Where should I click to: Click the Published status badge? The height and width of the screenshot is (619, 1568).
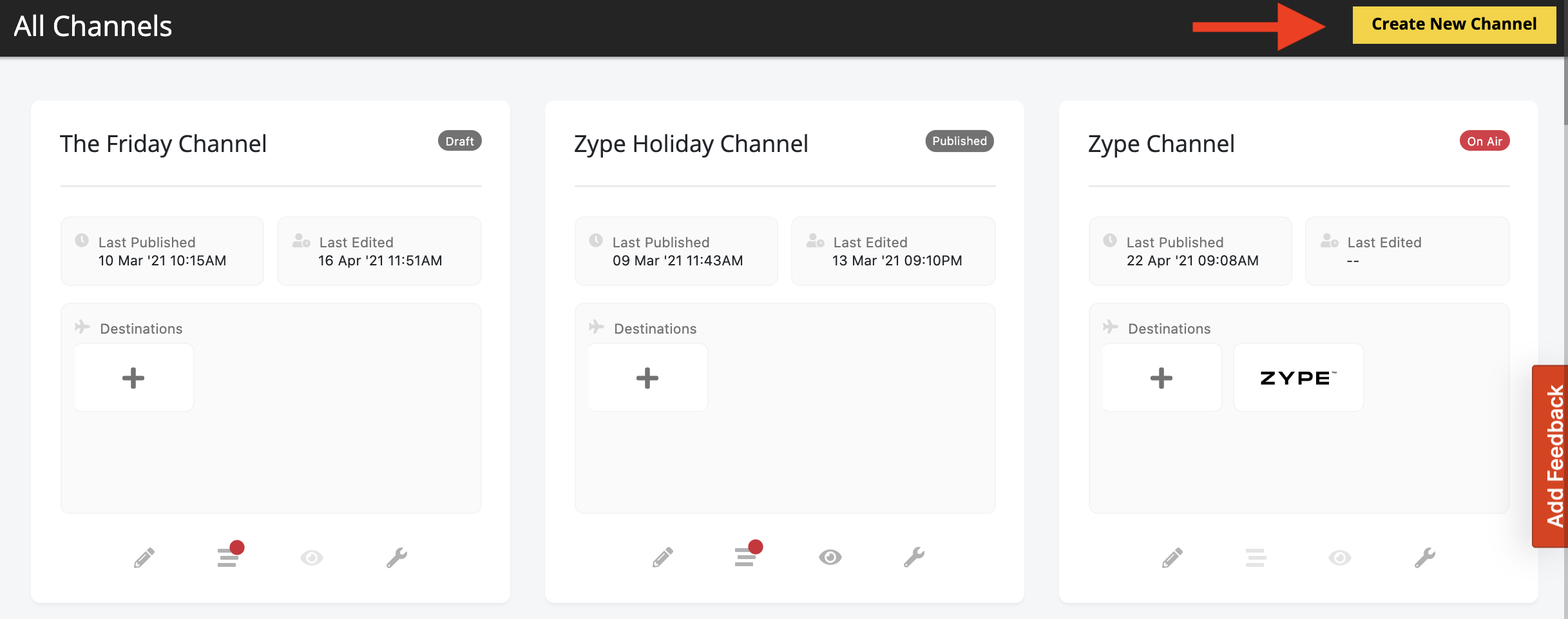tap(960, 141)
